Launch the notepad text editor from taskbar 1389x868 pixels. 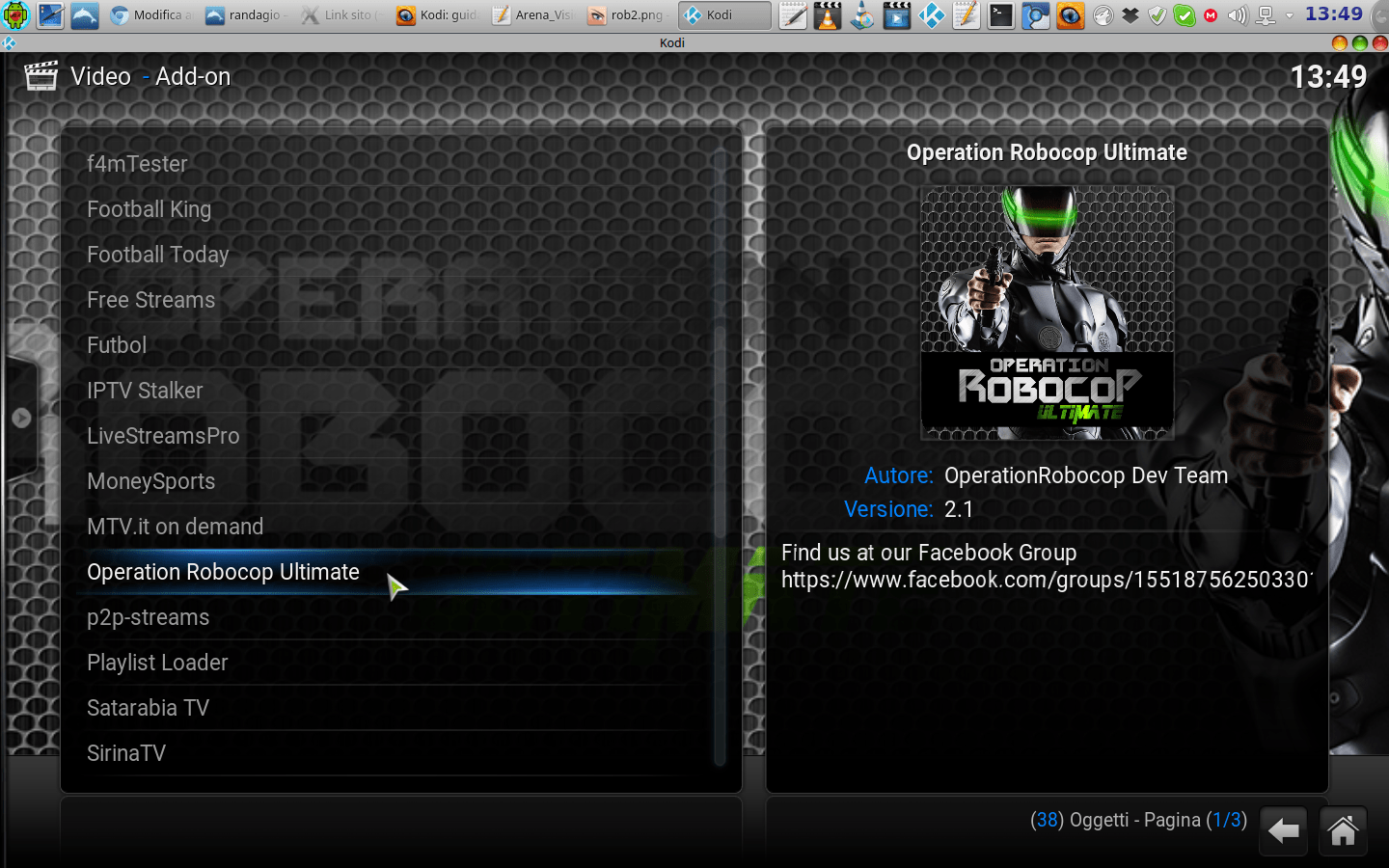coord(793,15)
